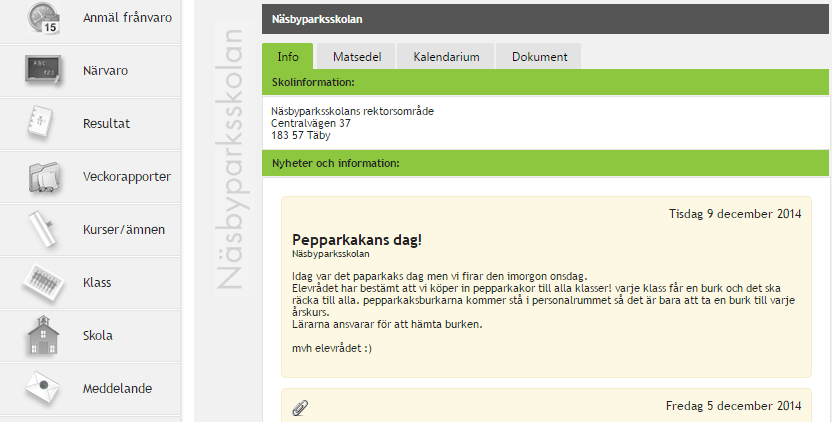This screenshot has height=422, width=832.
Task: Click the signature mvh elevrådet :)
Action: point(332,349)
